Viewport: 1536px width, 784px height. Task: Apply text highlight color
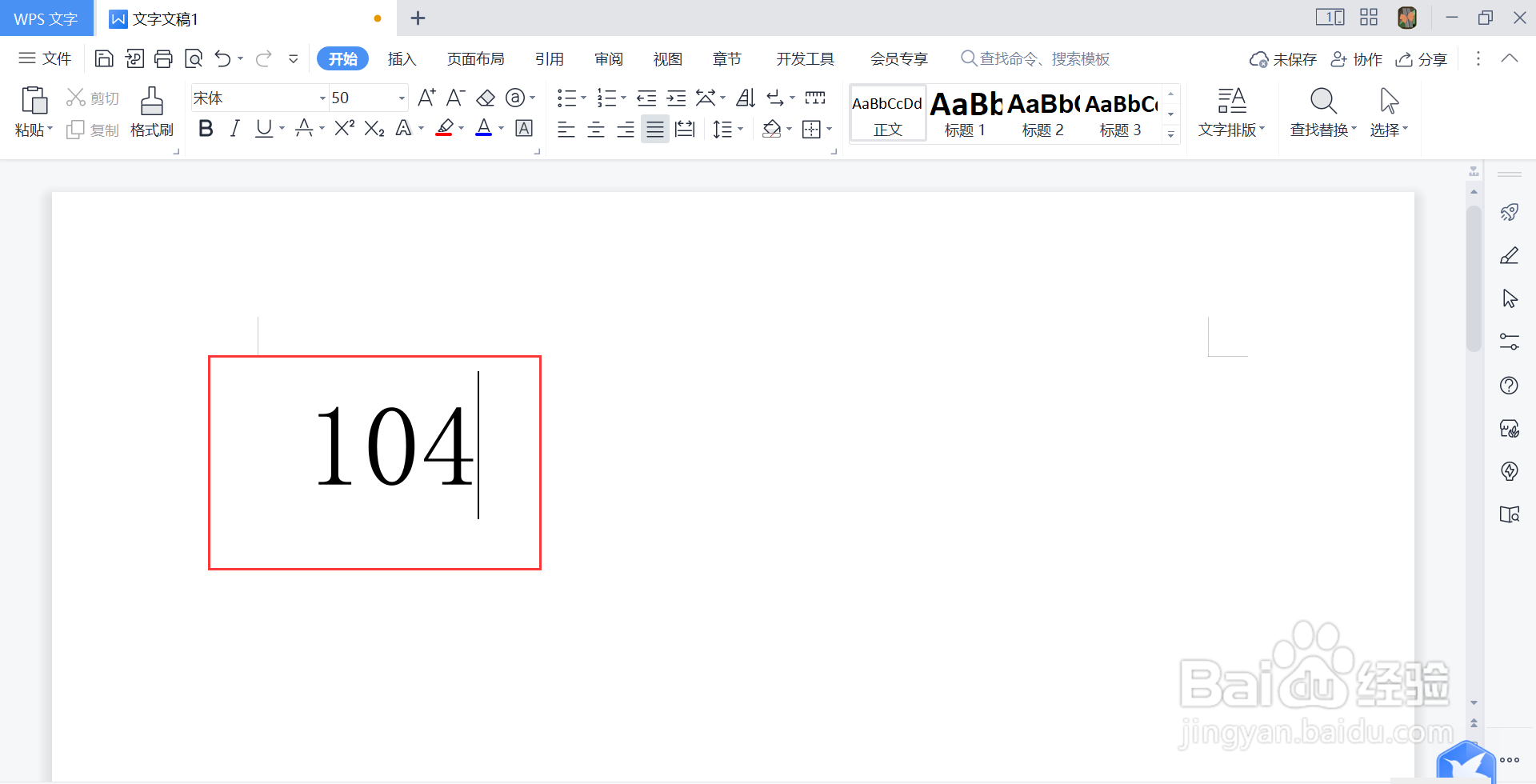point(446,128)
